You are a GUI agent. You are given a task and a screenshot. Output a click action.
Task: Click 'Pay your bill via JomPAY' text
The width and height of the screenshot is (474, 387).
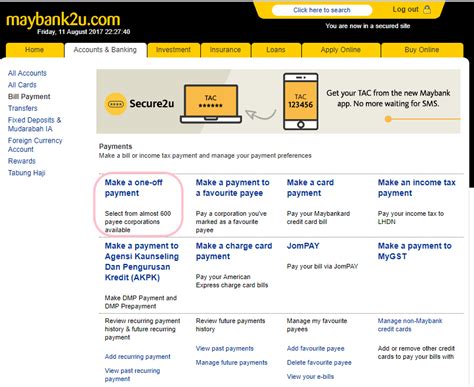[x=322, y=266]
